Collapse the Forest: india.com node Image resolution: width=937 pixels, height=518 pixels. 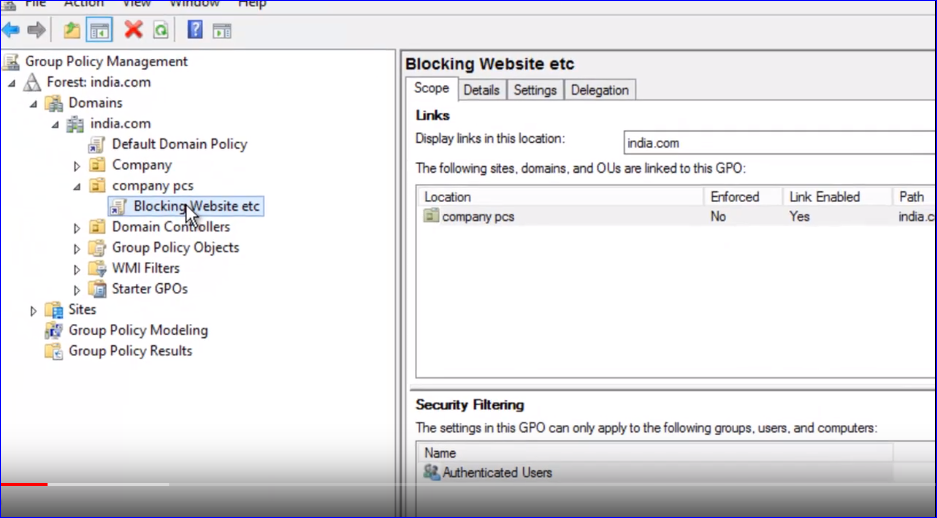(11, 83)
